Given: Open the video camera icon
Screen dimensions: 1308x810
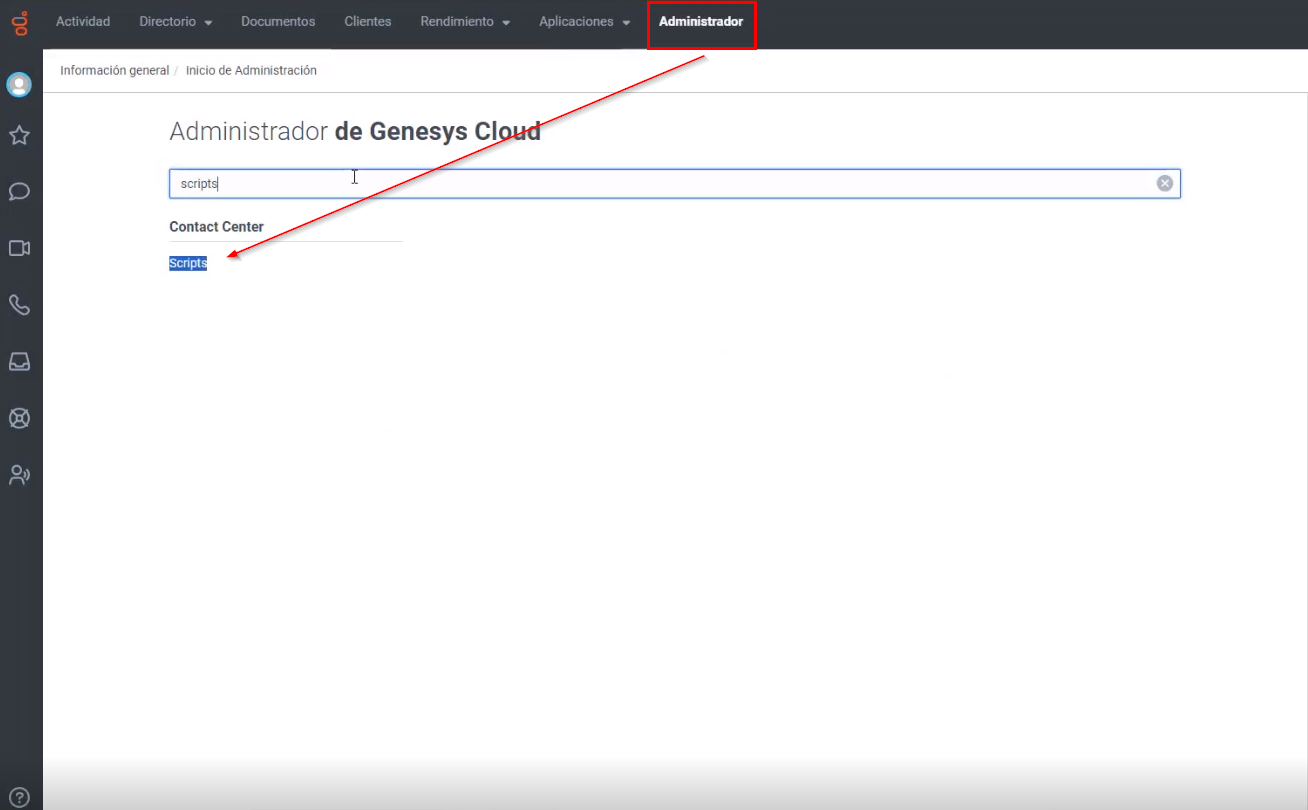Looking at the screenshot, I should 19,248.
